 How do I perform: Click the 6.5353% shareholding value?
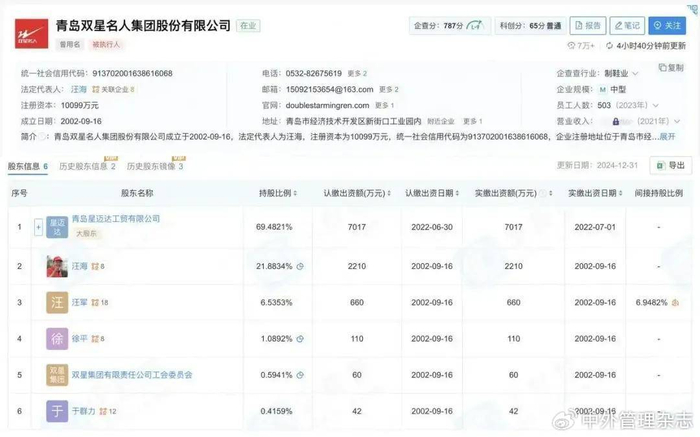pyautogui.click(x=276, y=303)
